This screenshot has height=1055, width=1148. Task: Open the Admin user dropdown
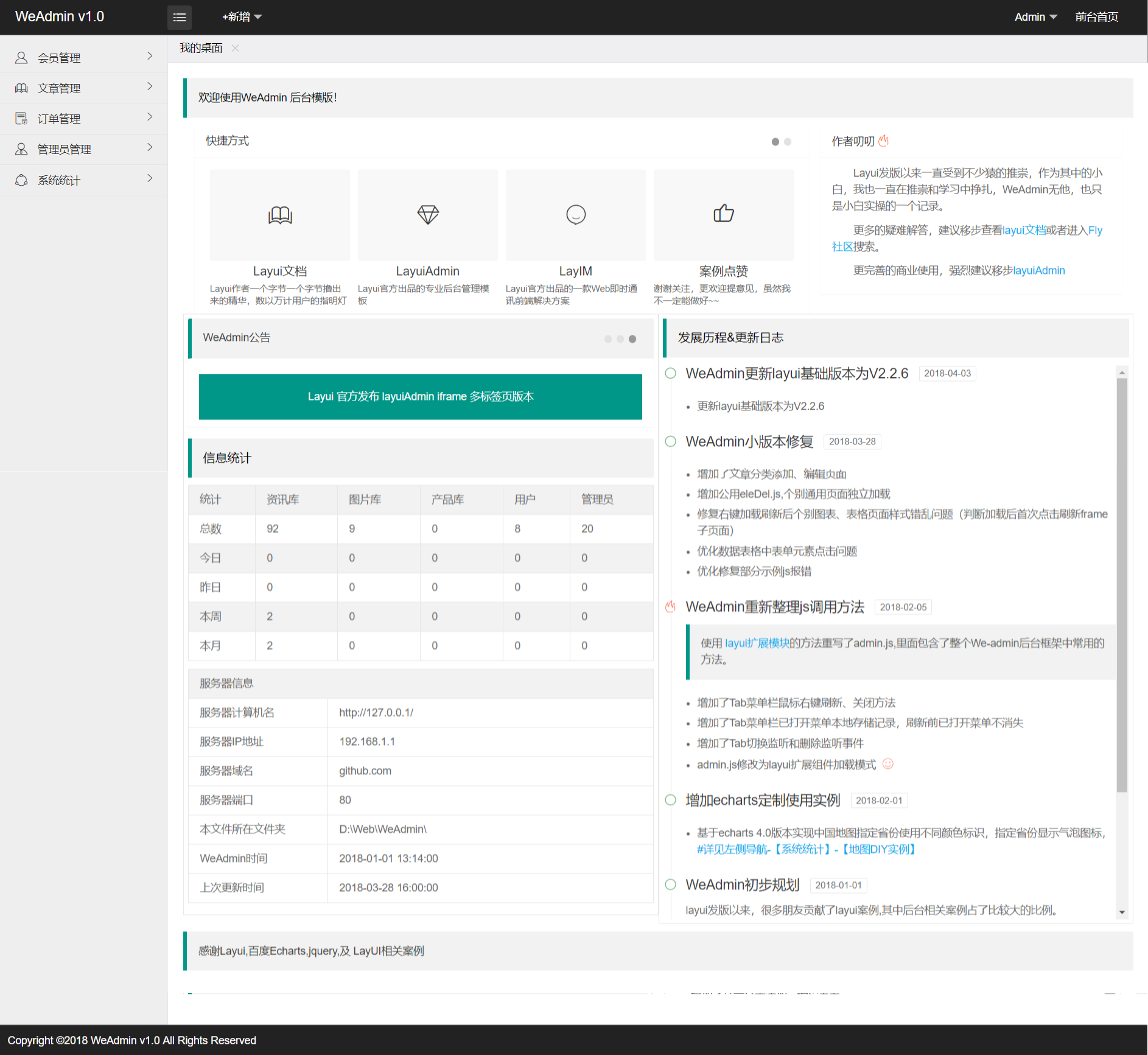click(x=1035, y=17)
